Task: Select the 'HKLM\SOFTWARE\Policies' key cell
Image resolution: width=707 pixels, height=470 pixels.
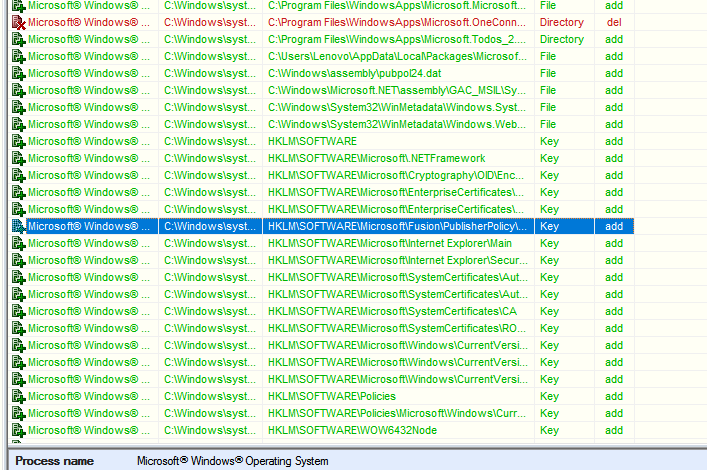Action: [332, 396]
